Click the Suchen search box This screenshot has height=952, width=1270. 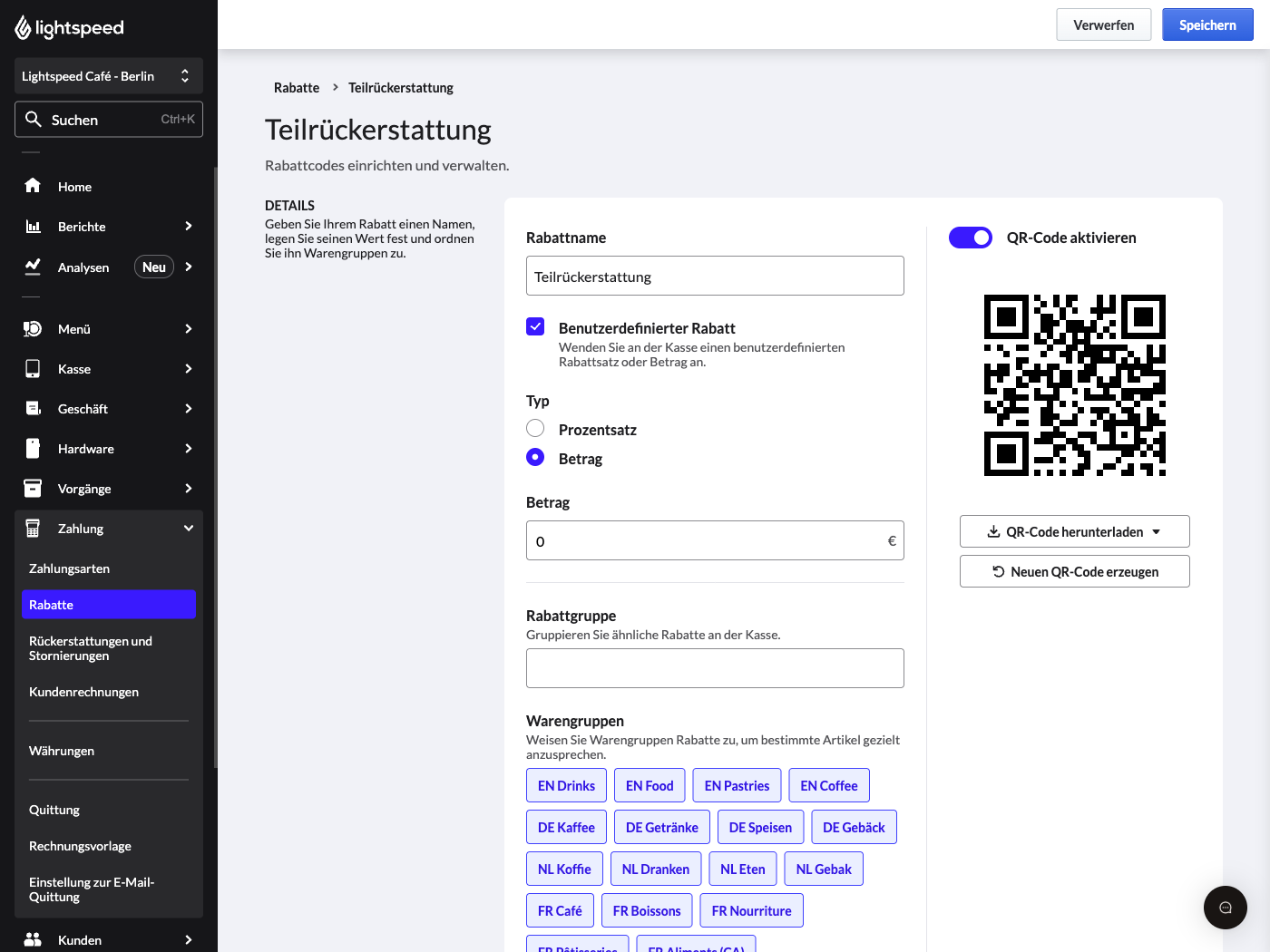(109, 119)
